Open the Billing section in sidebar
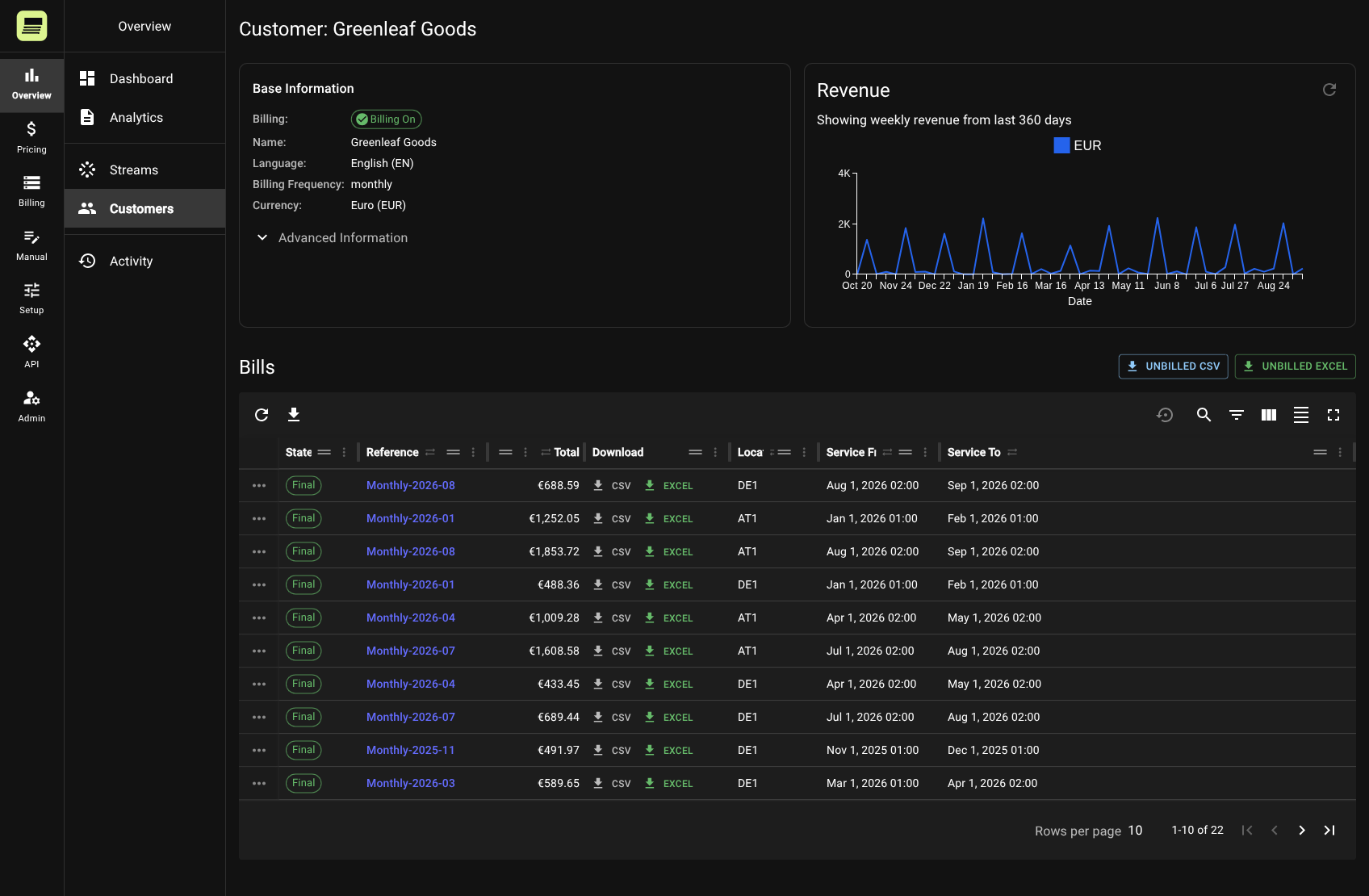The height and width of the screenshot is (896, 1369). pyautogui.click(x=31, y=191)
